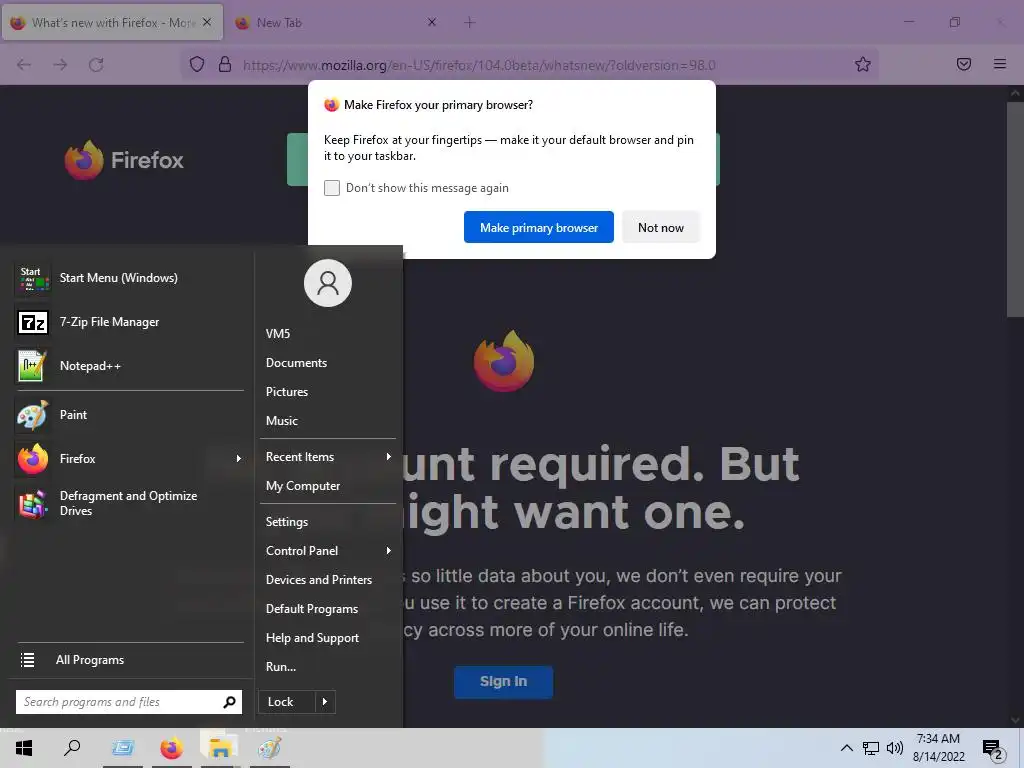Open the arrow next to Lock button
Screen dimensions: 1024x768
coord(325,702)
